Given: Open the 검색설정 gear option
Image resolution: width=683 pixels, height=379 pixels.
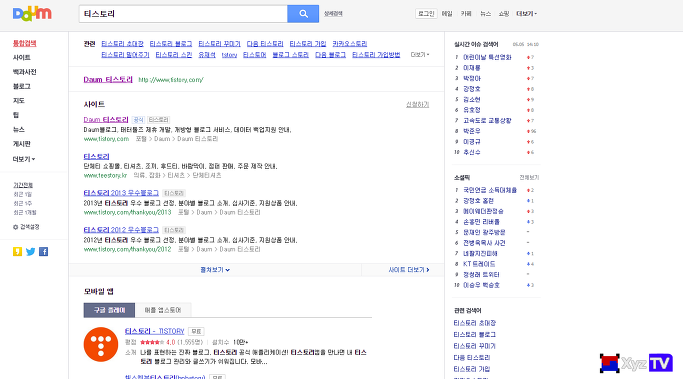Looking at the screenshot, I should [x=26, y=227].
